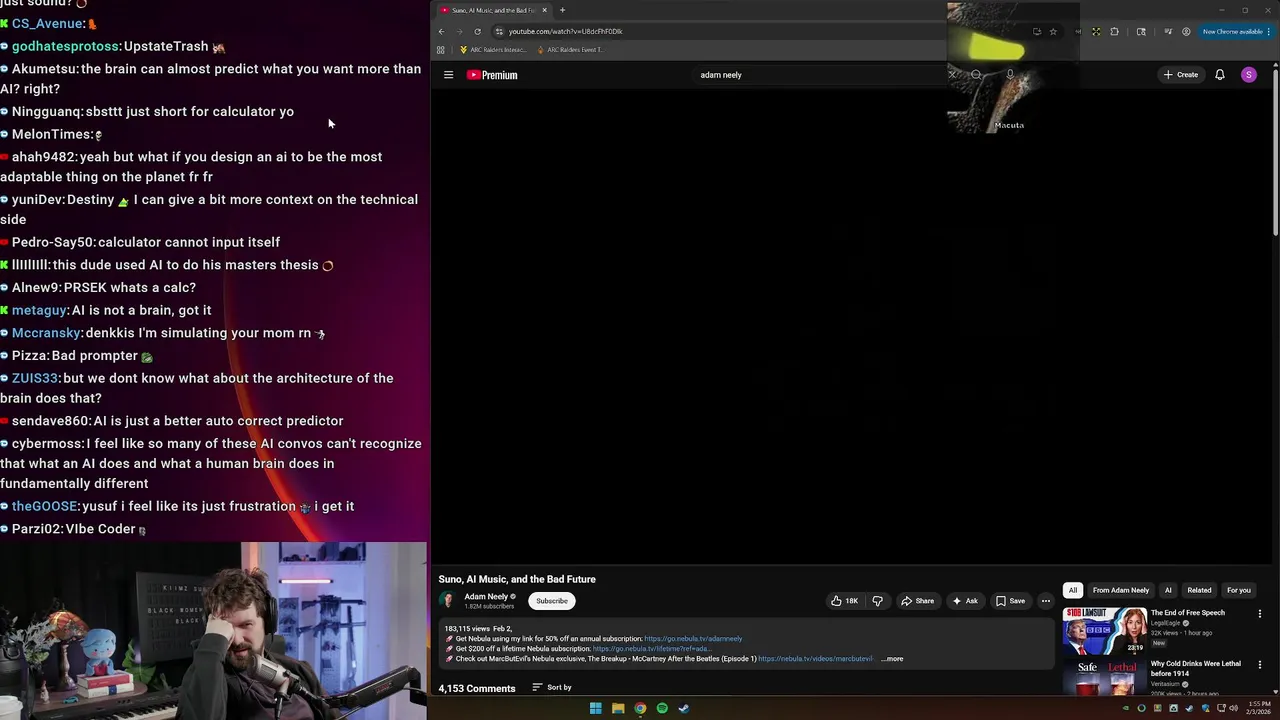
Task: Open the YouTube guide hamburger menu
Action: point(448,75)
